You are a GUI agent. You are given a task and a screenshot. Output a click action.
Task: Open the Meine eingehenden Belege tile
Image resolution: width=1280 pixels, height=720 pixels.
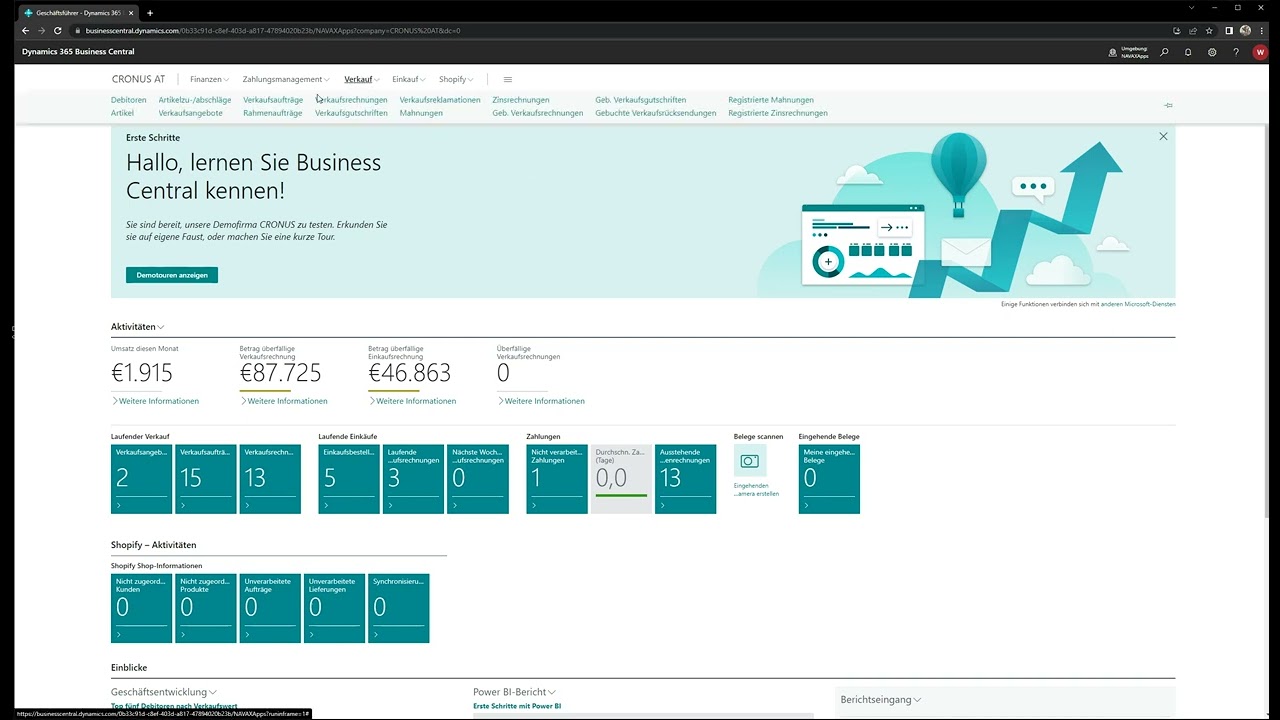pyautogui.click(x=829, y=479)
